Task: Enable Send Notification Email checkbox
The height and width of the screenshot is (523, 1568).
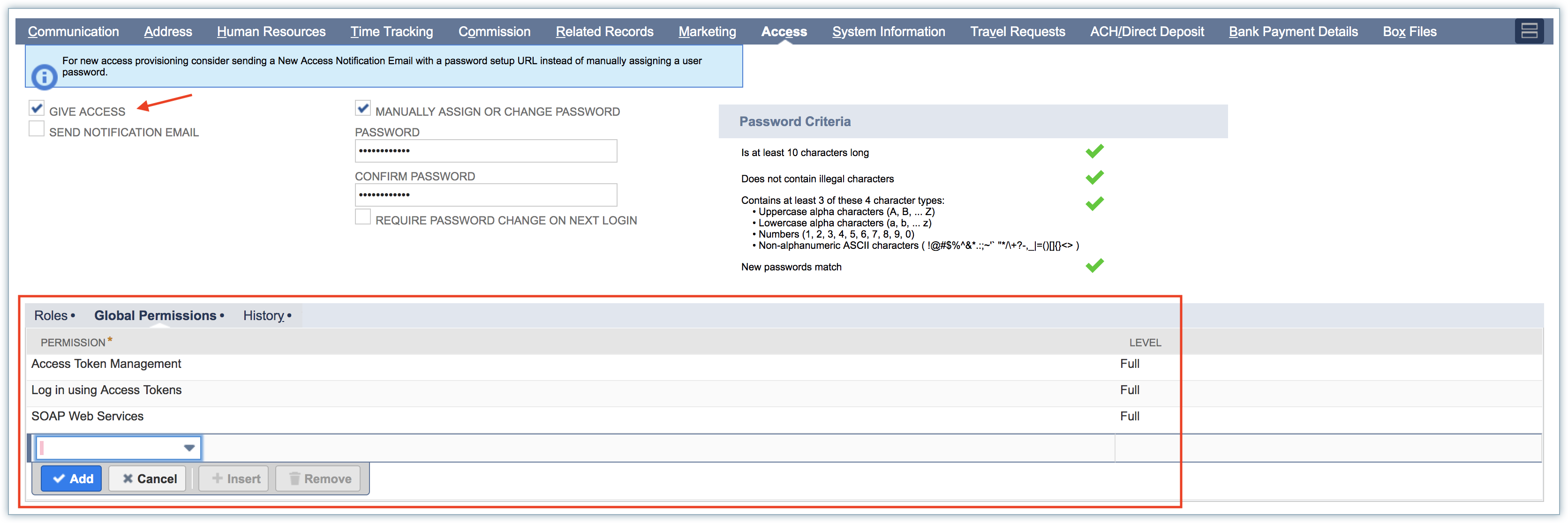Action: coord(37,129)
